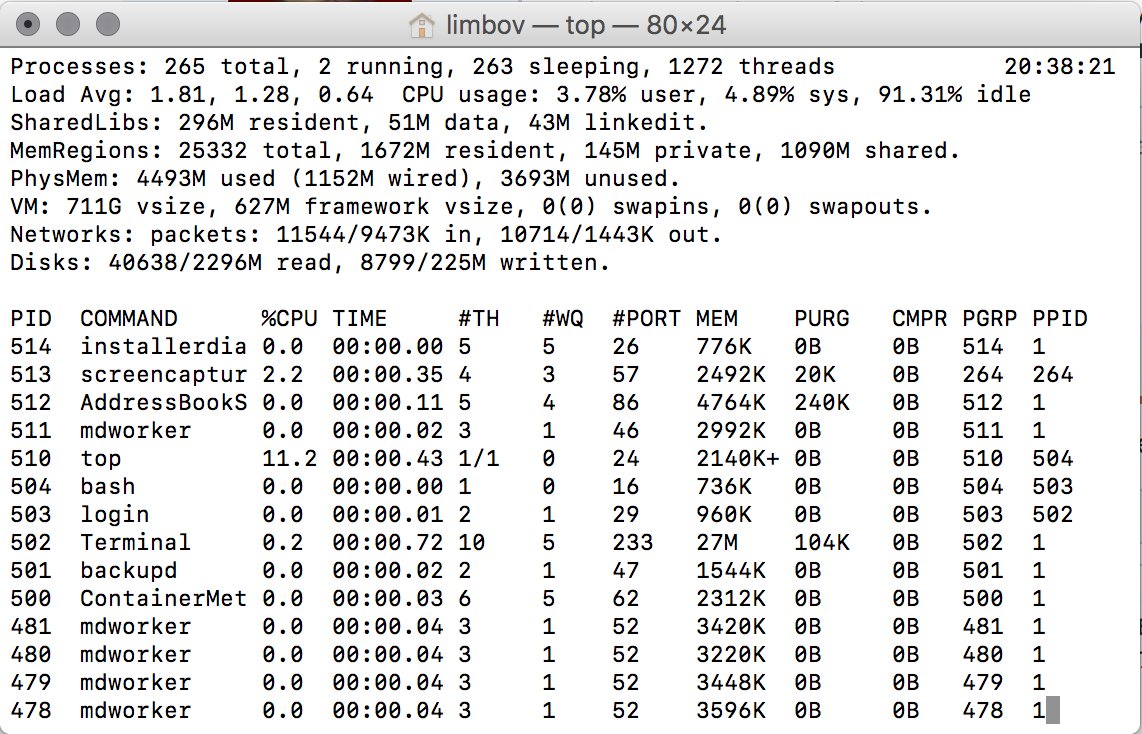This screenshot has width=1142, height=734.
Task: Click the 'Disks: 40638/2296M read' text
Action: 178,263
